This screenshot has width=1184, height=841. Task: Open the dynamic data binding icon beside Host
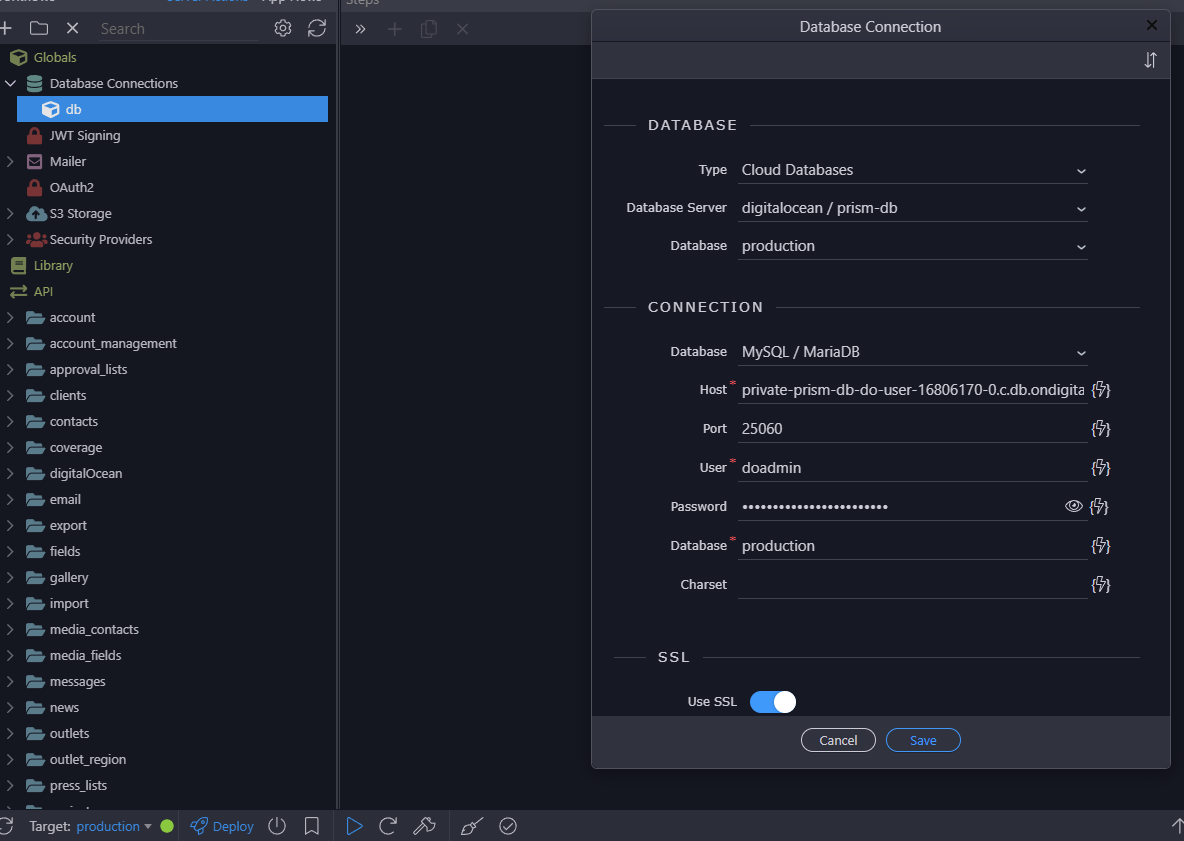[x=1100, y=389]
